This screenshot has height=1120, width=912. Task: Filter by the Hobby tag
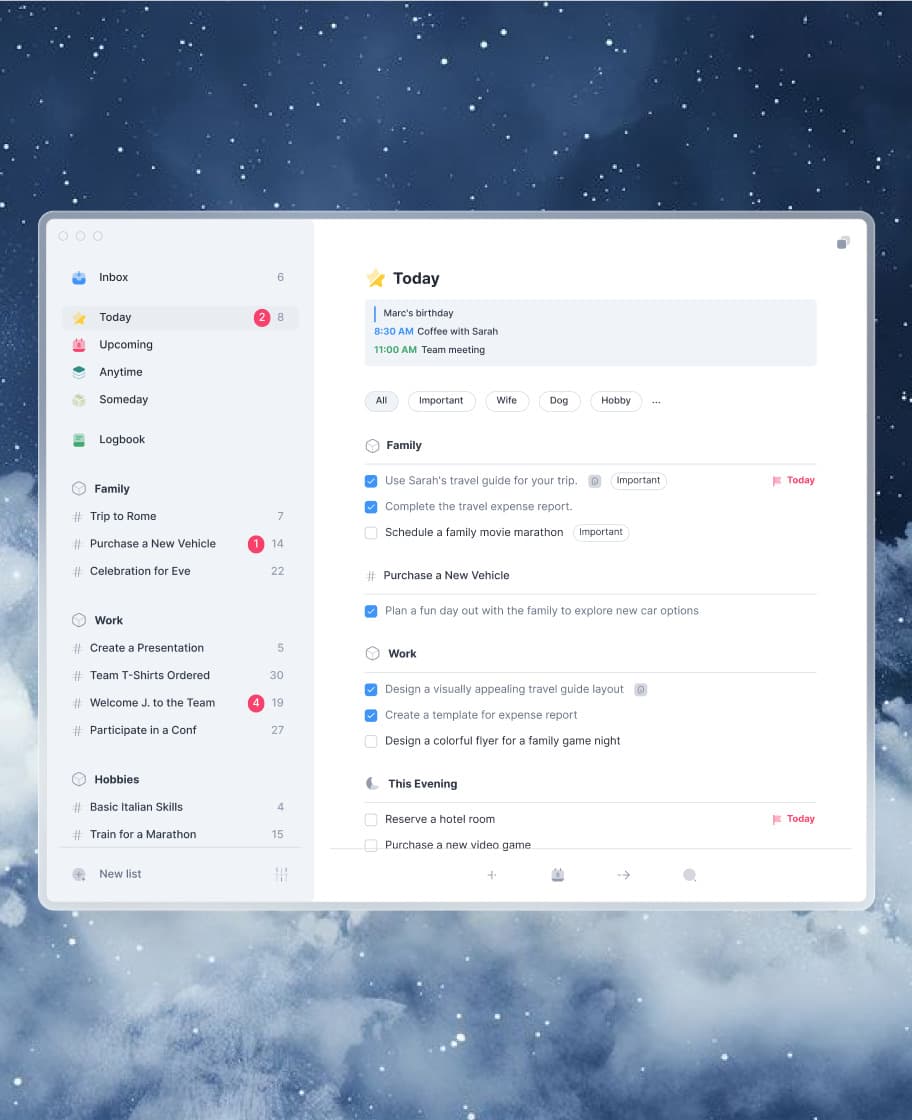click(616, 401)
